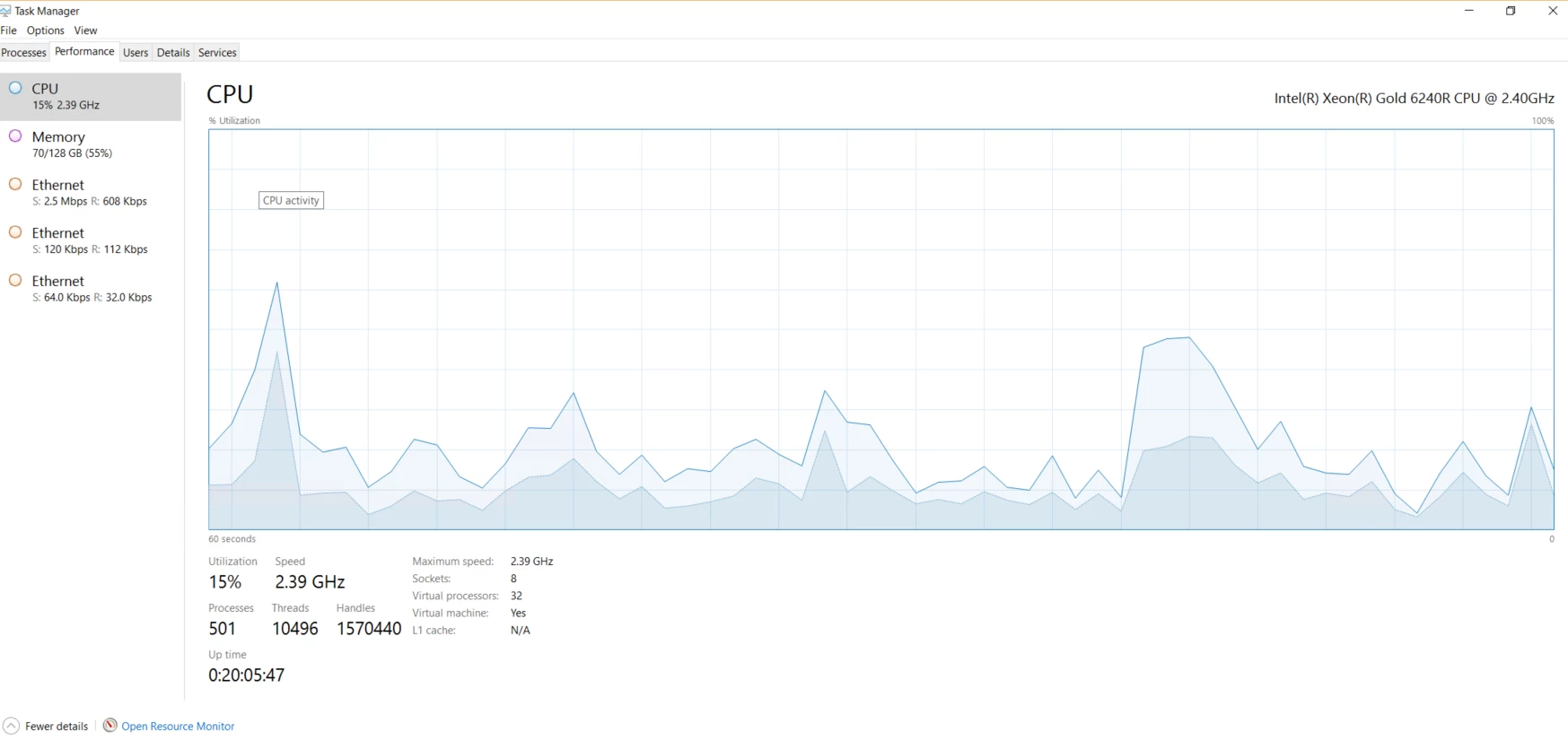Switch to the Services tab

tap(217, 52)
